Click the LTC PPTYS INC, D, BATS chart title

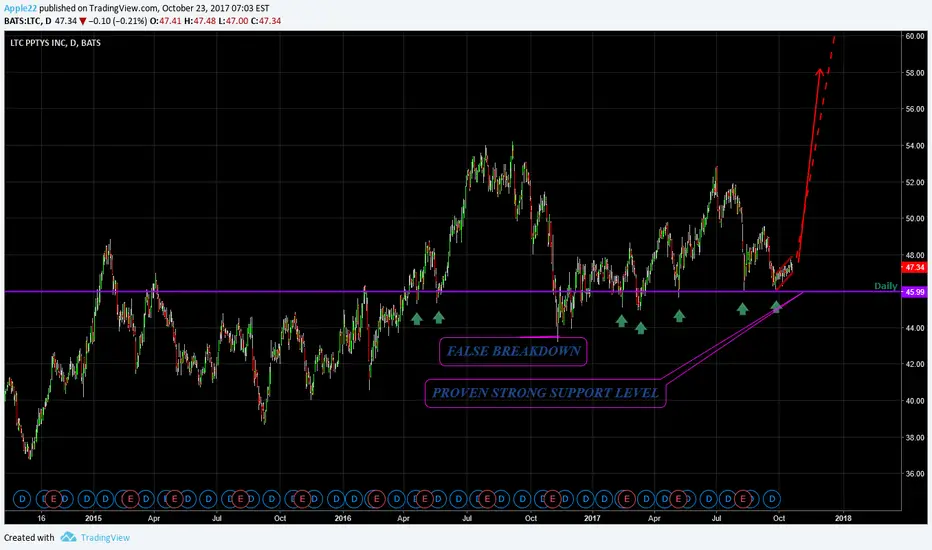point(55,43)
